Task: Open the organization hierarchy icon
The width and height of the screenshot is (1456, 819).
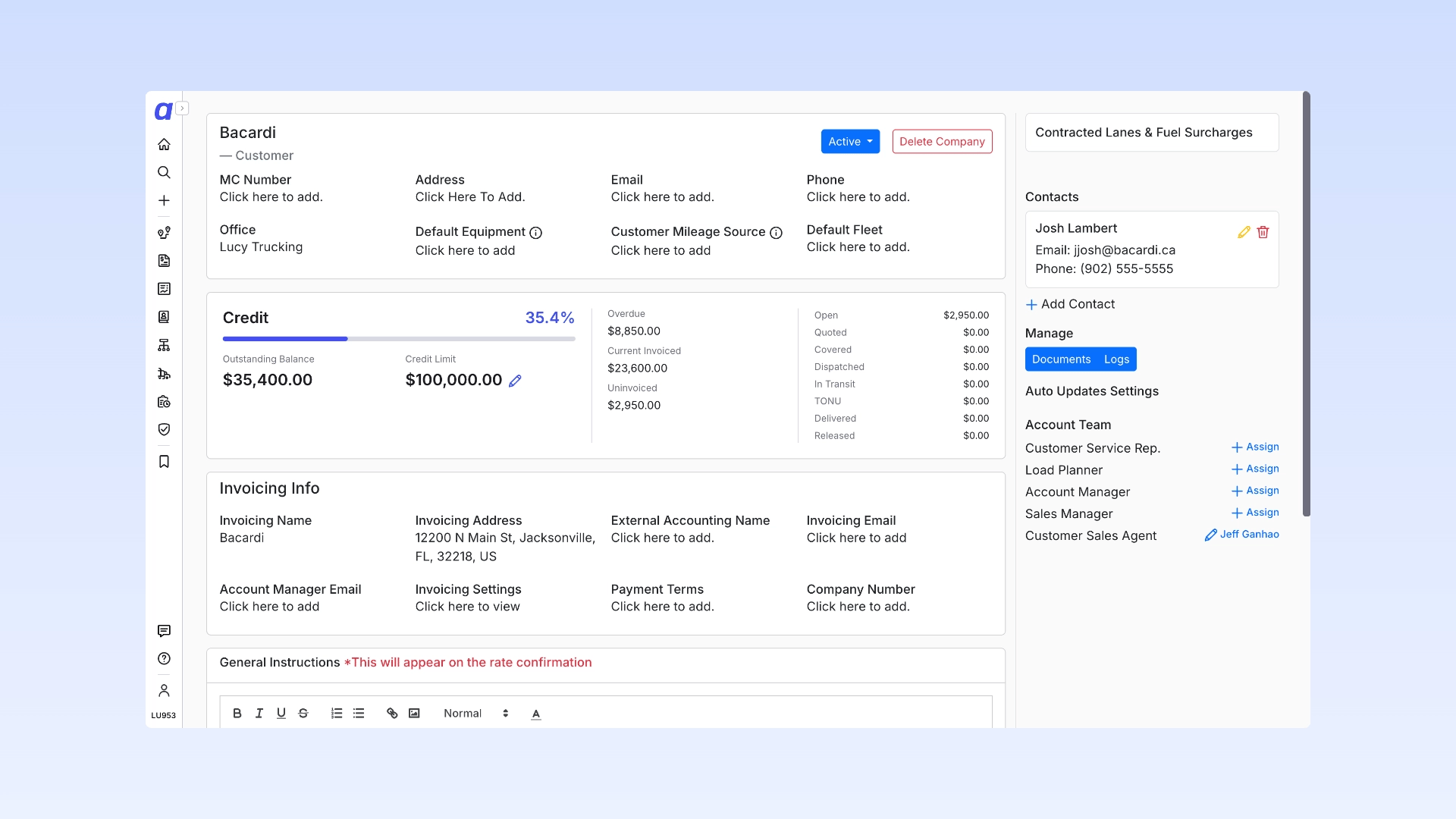Action: coord(164,345)
